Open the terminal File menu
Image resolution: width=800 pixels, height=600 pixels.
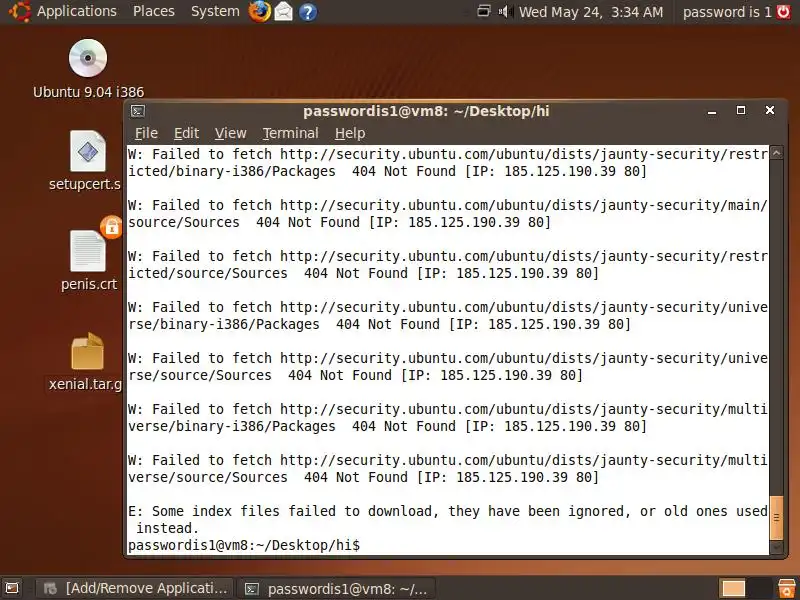click(146, 133)
